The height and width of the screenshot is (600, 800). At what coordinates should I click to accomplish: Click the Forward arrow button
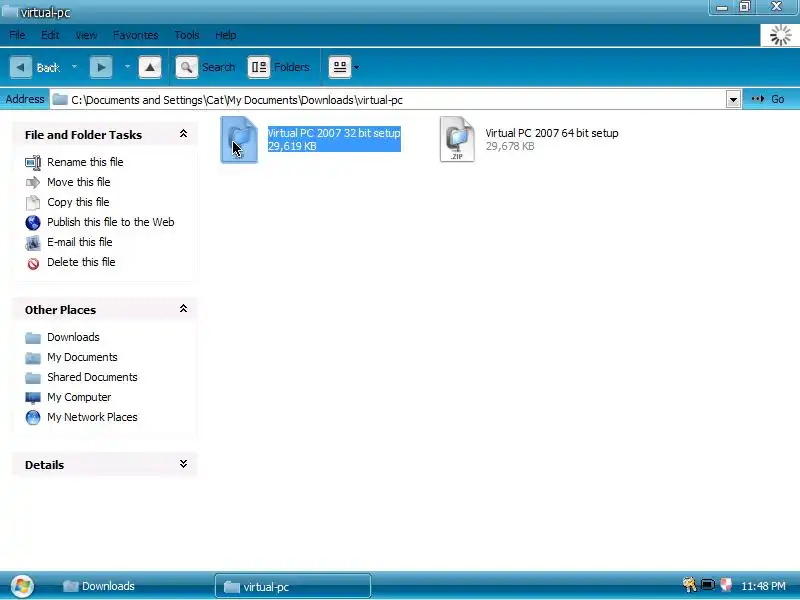point(101,67)
